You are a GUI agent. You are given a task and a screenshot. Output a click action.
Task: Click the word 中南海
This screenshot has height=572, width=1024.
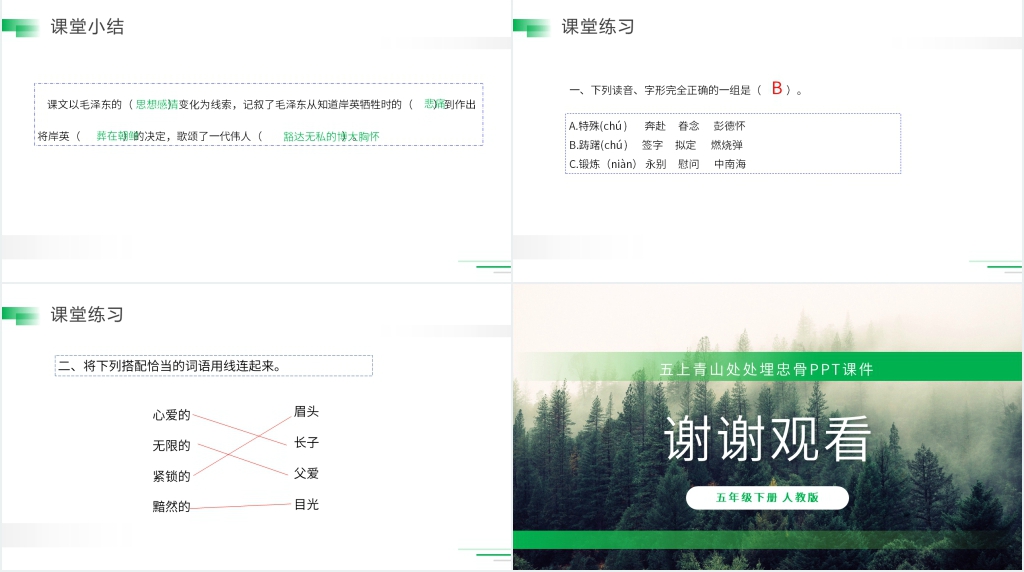(729, 164)
